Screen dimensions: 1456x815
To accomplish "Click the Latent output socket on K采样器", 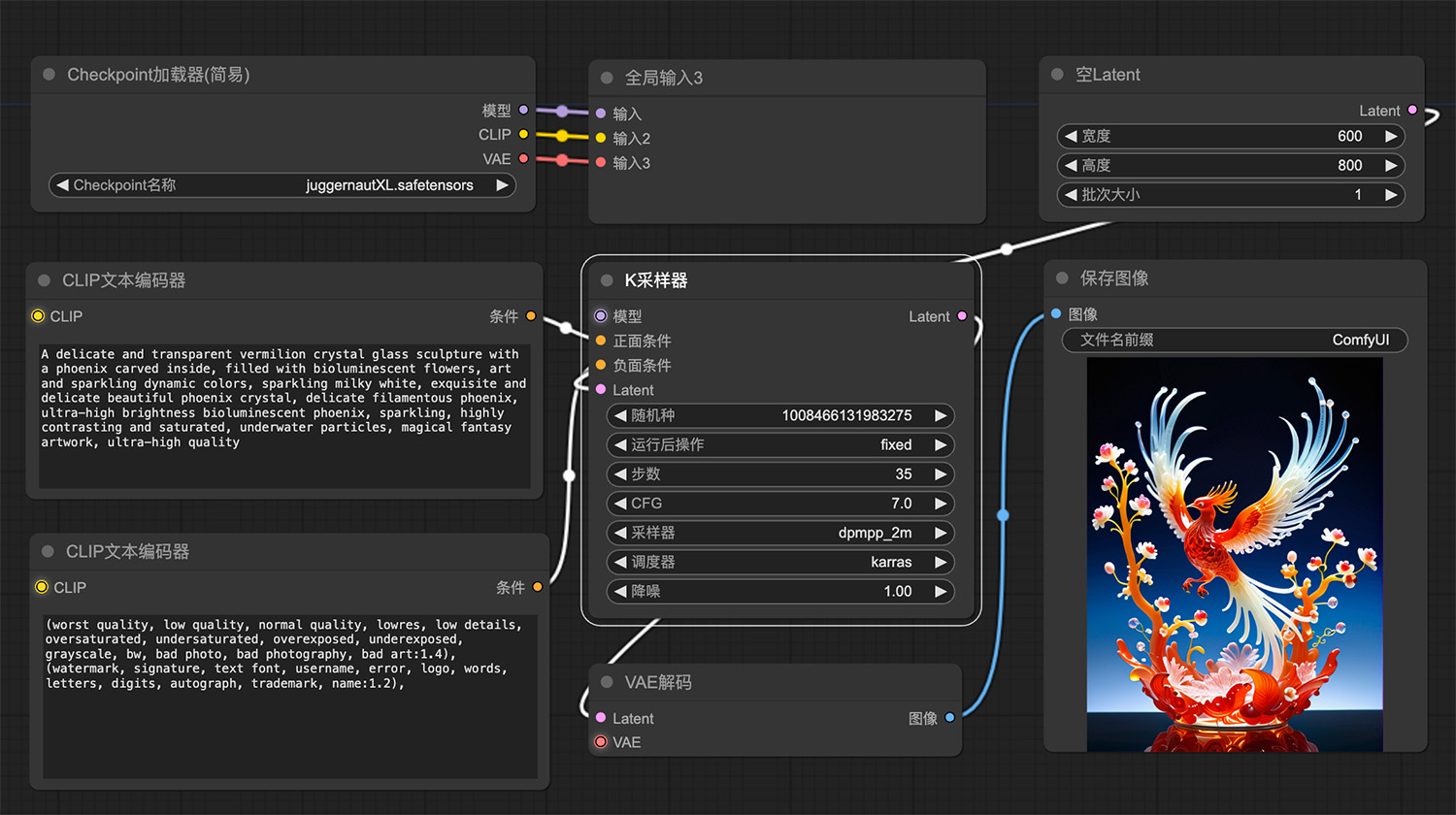I will point(962,315).
